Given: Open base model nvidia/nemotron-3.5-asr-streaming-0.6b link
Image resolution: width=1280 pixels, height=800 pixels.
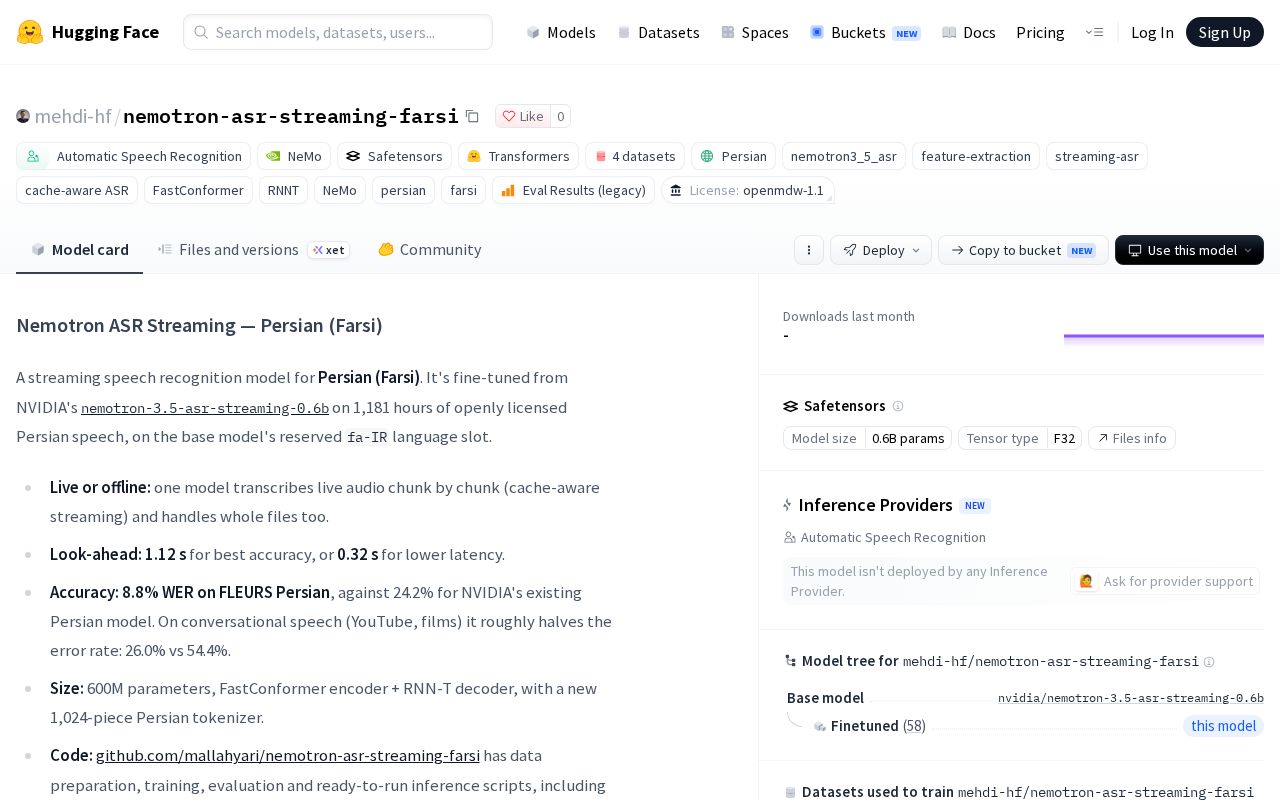Looking at the screenshot, I should pos(1131,698).
